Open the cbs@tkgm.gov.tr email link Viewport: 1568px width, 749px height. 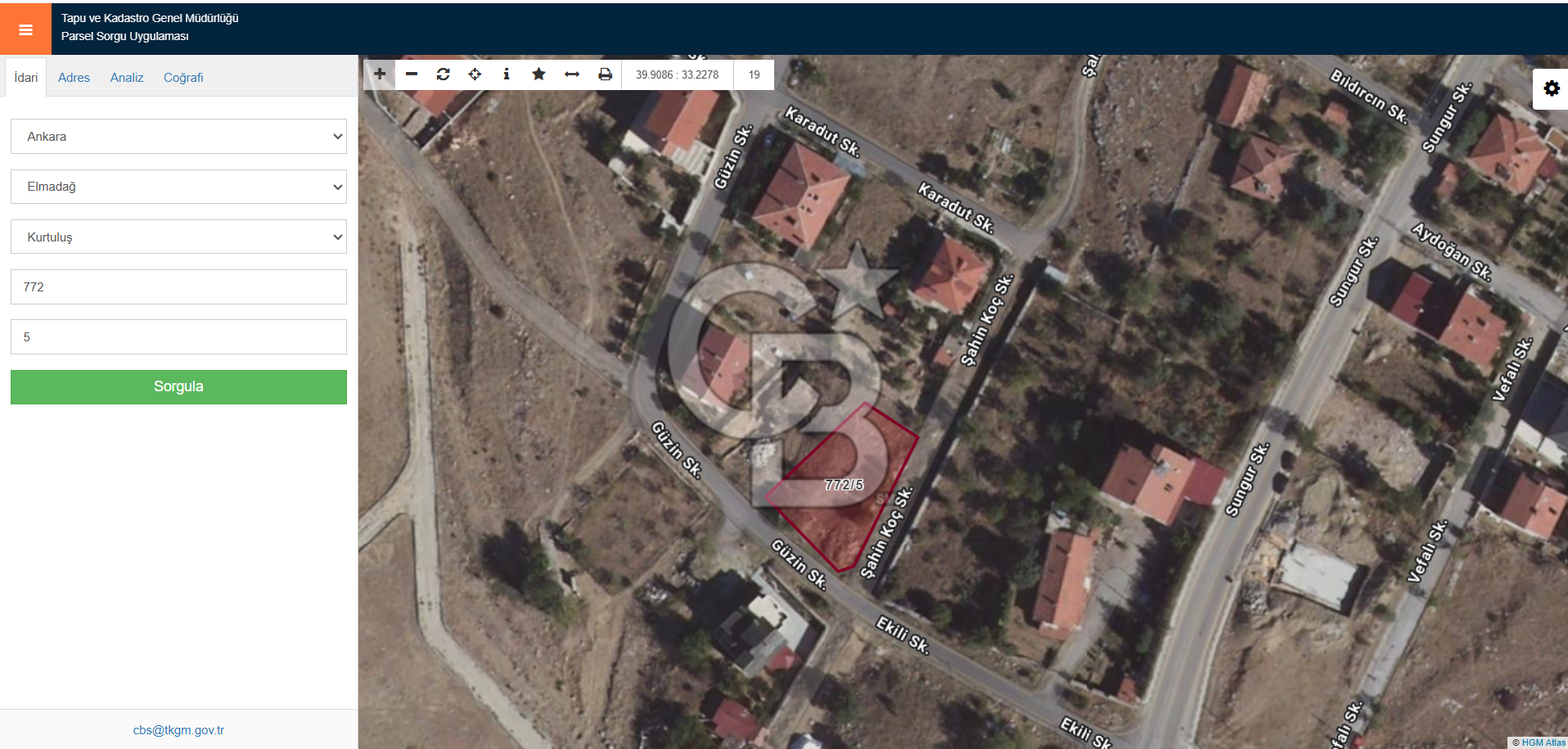tap(178, 730)
